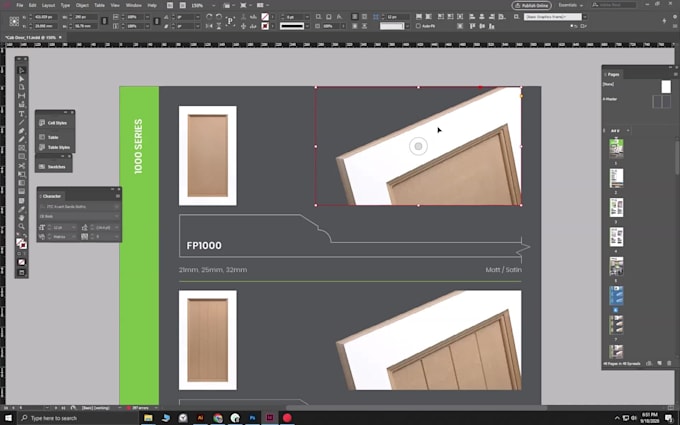Open the object style dropdown
Image resolution: width=680 pixels, height=425 pixels.
click(585, 17)
